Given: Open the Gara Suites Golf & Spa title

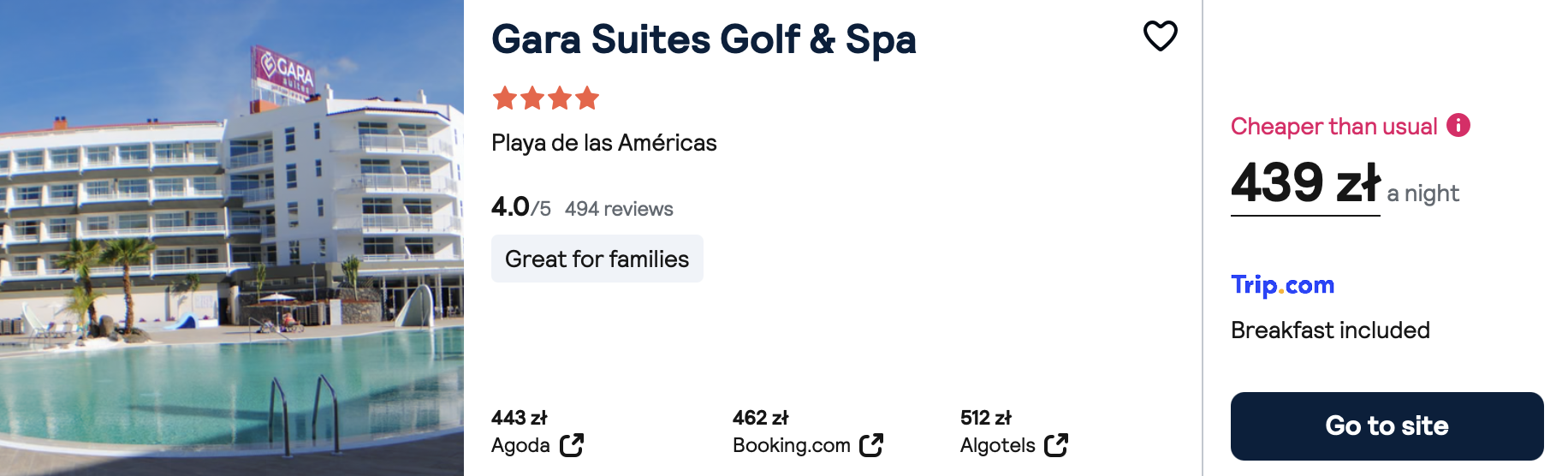Looking at the screenshot, I should point(704,39).
